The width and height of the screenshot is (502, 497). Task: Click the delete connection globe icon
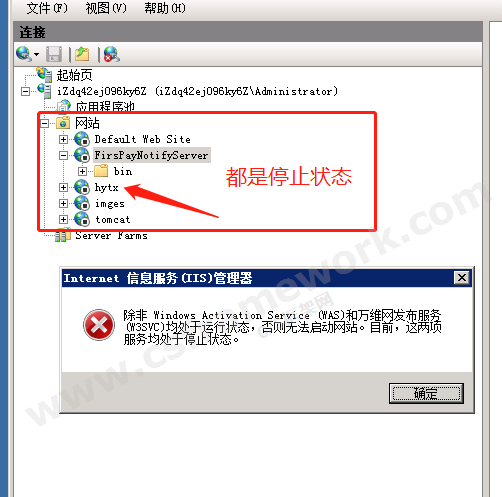pos(112,54)
